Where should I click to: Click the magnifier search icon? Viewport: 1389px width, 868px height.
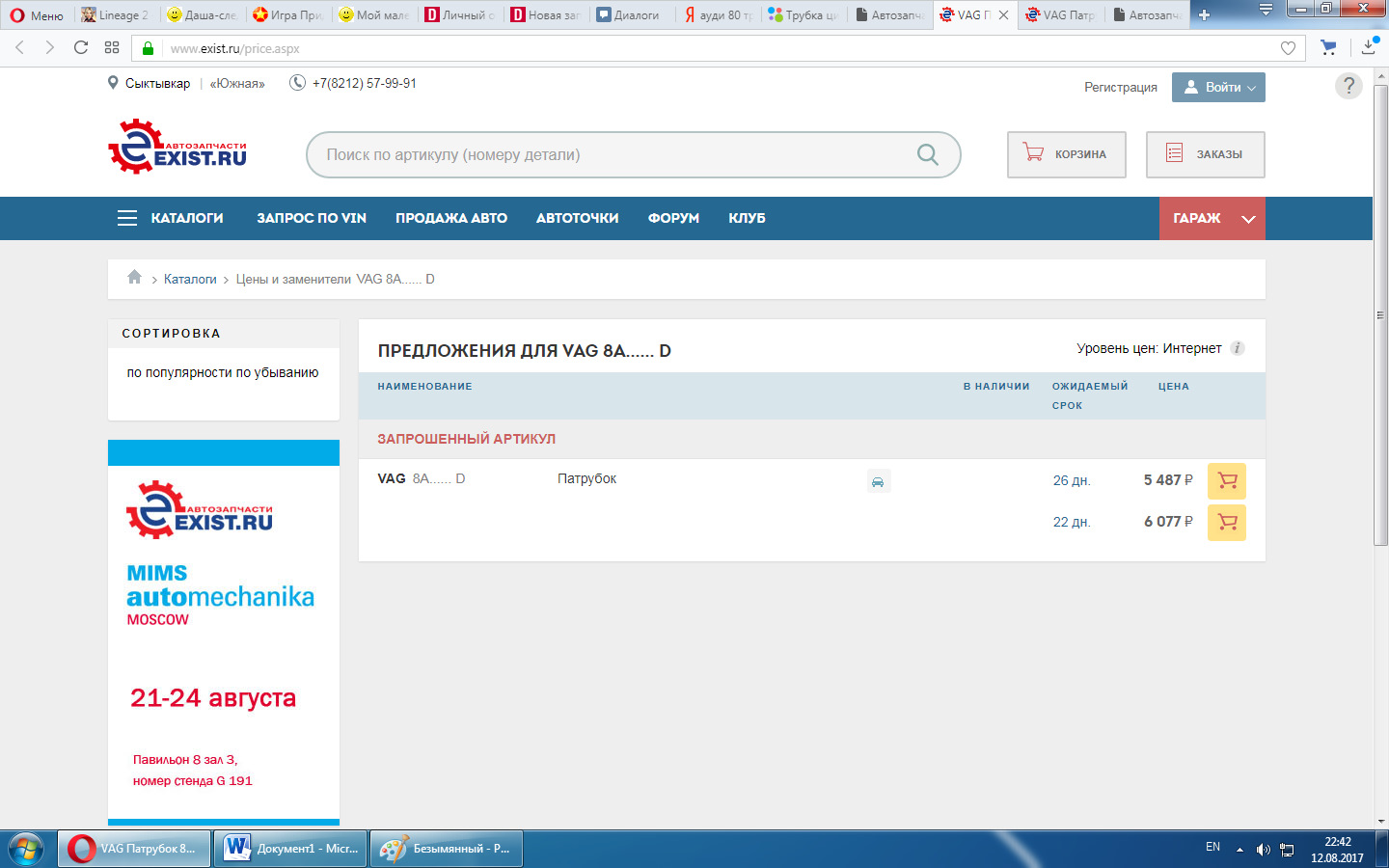[927, 154]
